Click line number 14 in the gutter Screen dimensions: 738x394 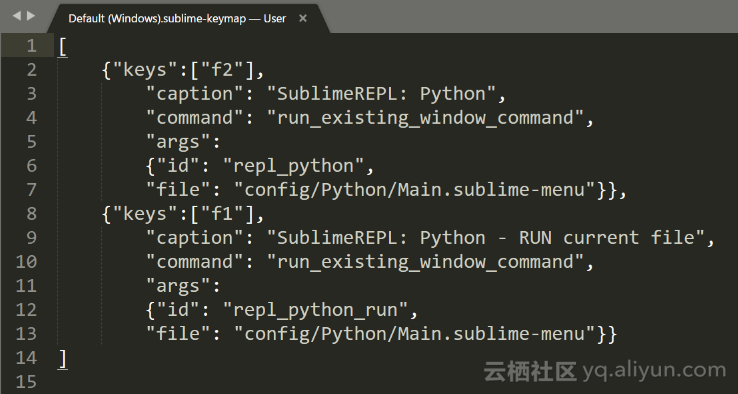26,358
